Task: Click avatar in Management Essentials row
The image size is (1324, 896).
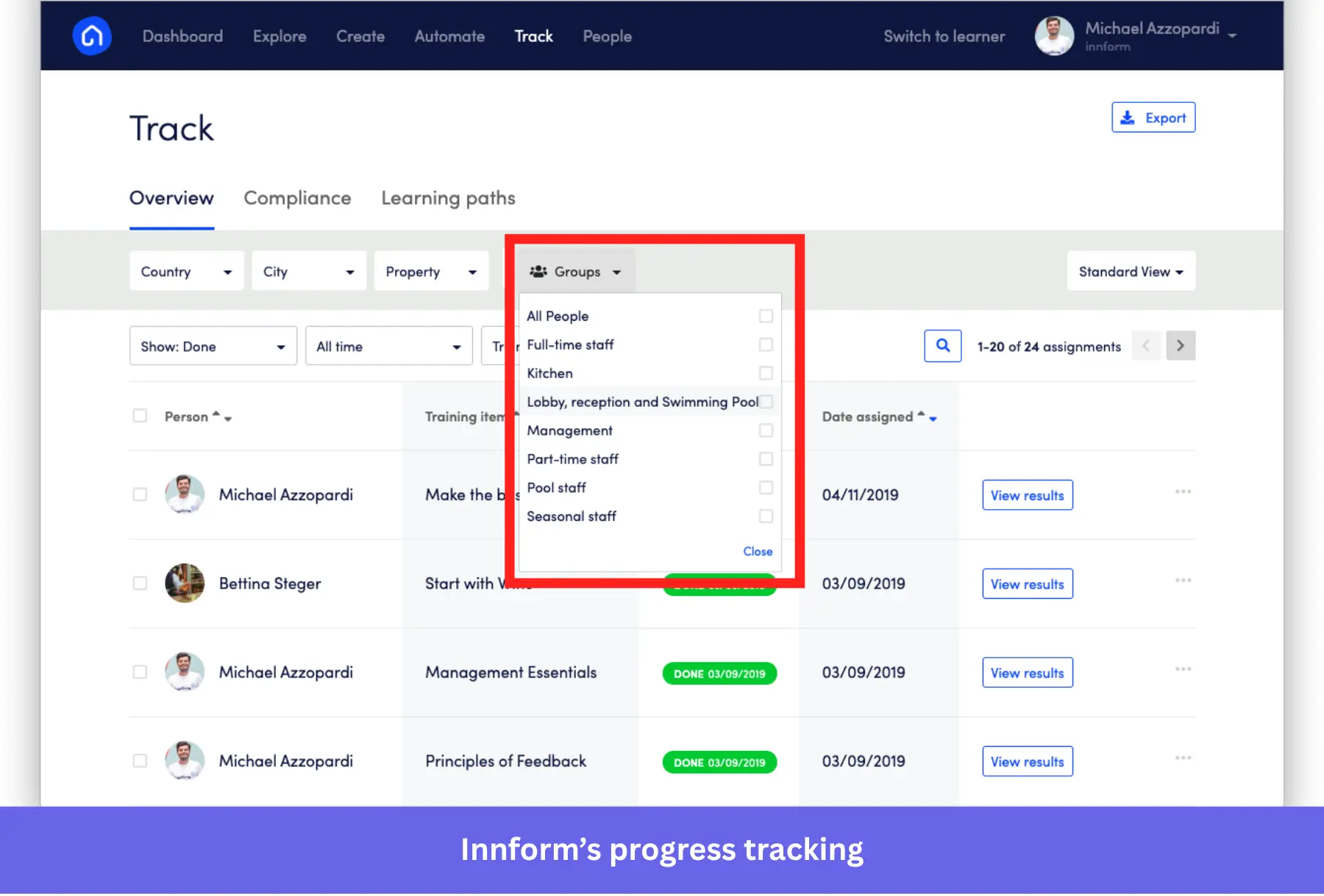Action: point(185,672)
